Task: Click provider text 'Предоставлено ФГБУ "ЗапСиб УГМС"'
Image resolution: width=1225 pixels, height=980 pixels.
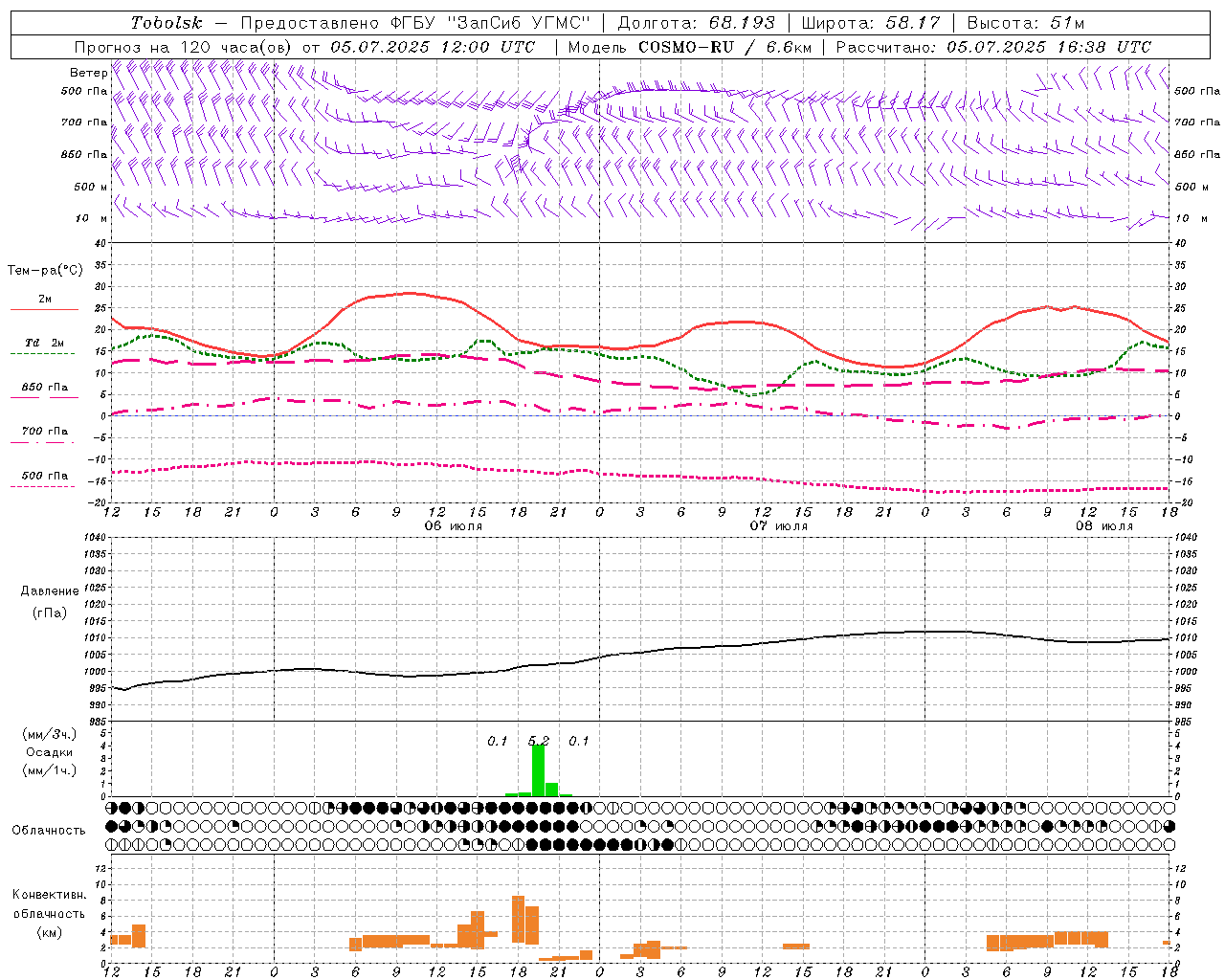Action: [415, 23]
